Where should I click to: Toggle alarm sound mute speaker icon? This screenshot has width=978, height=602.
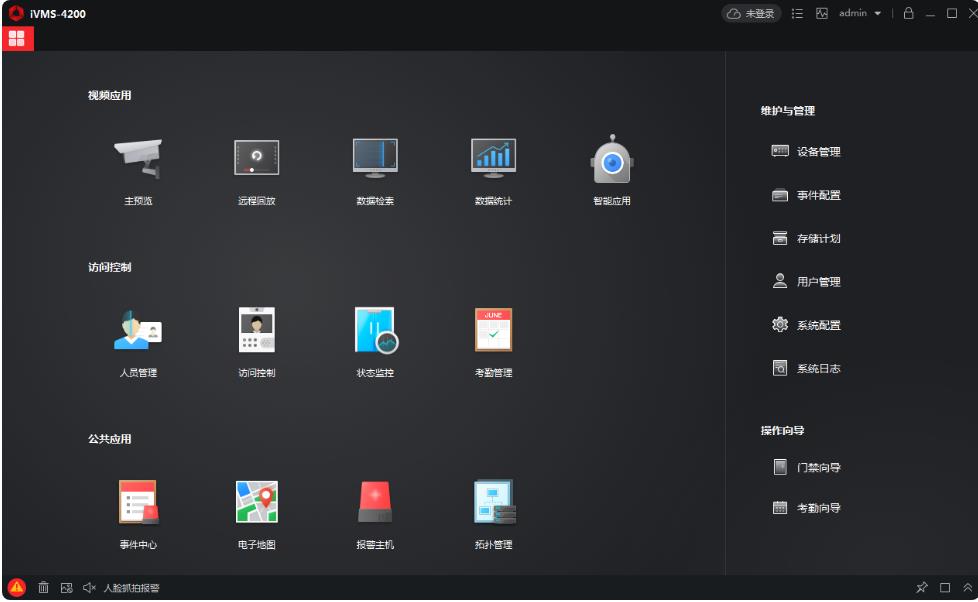(x=89, y=588)
